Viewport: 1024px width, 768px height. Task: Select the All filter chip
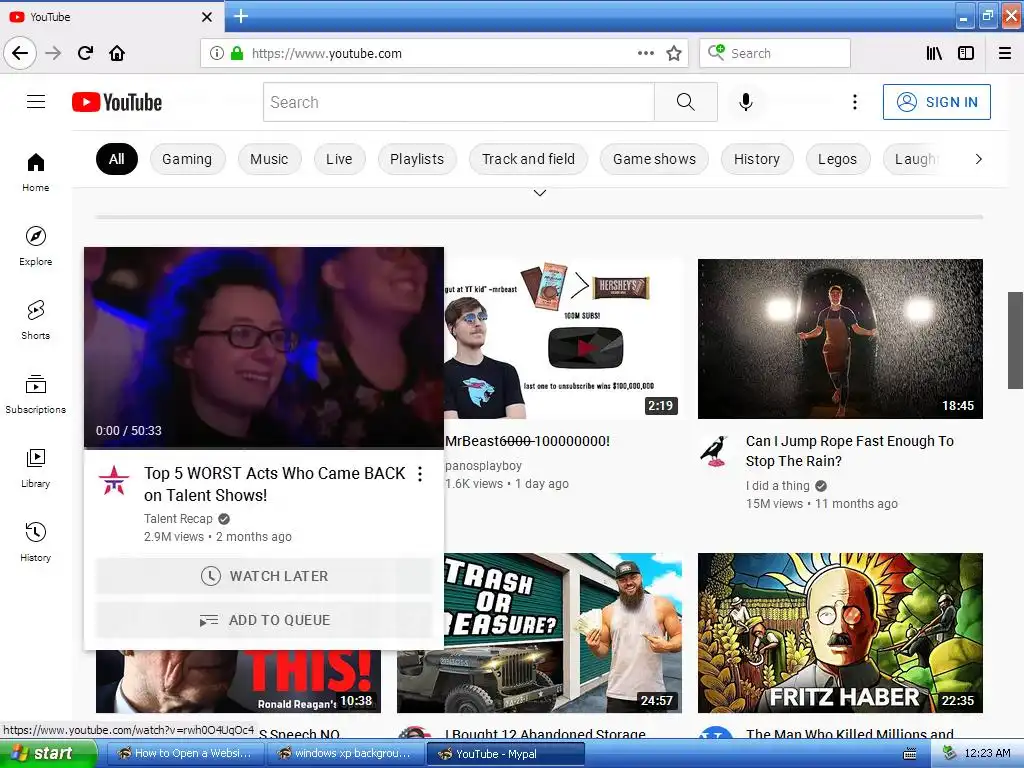tap(117, 159)
